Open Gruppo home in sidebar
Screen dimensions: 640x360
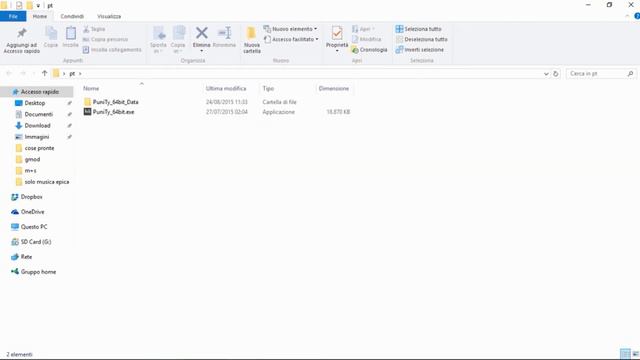(38, 272)
